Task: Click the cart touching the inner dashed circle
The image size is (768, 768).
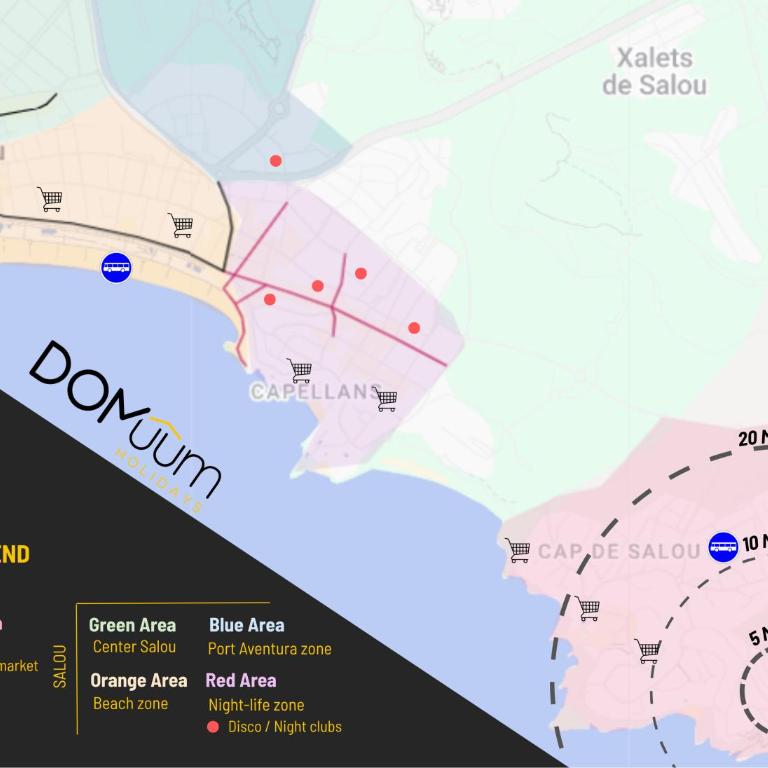Action: click(648, 651)
